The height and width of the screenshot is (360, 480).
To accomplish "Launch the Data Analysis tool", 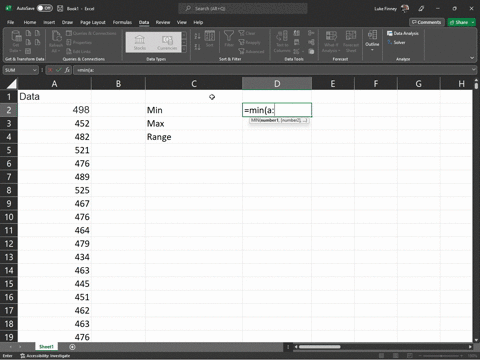I will pos(403,33).
